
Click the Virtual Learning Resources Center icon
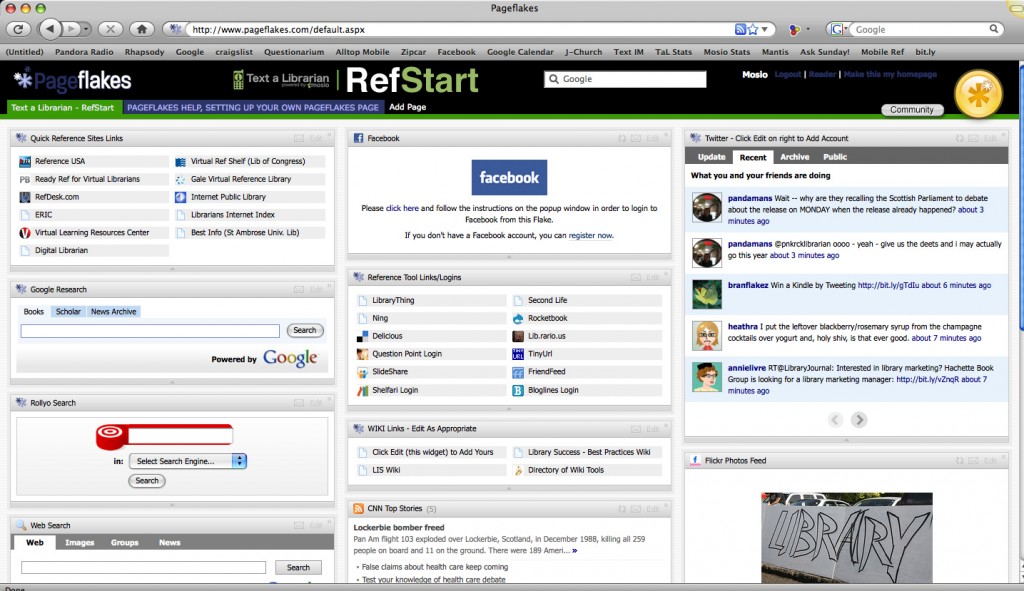point(25,232)
